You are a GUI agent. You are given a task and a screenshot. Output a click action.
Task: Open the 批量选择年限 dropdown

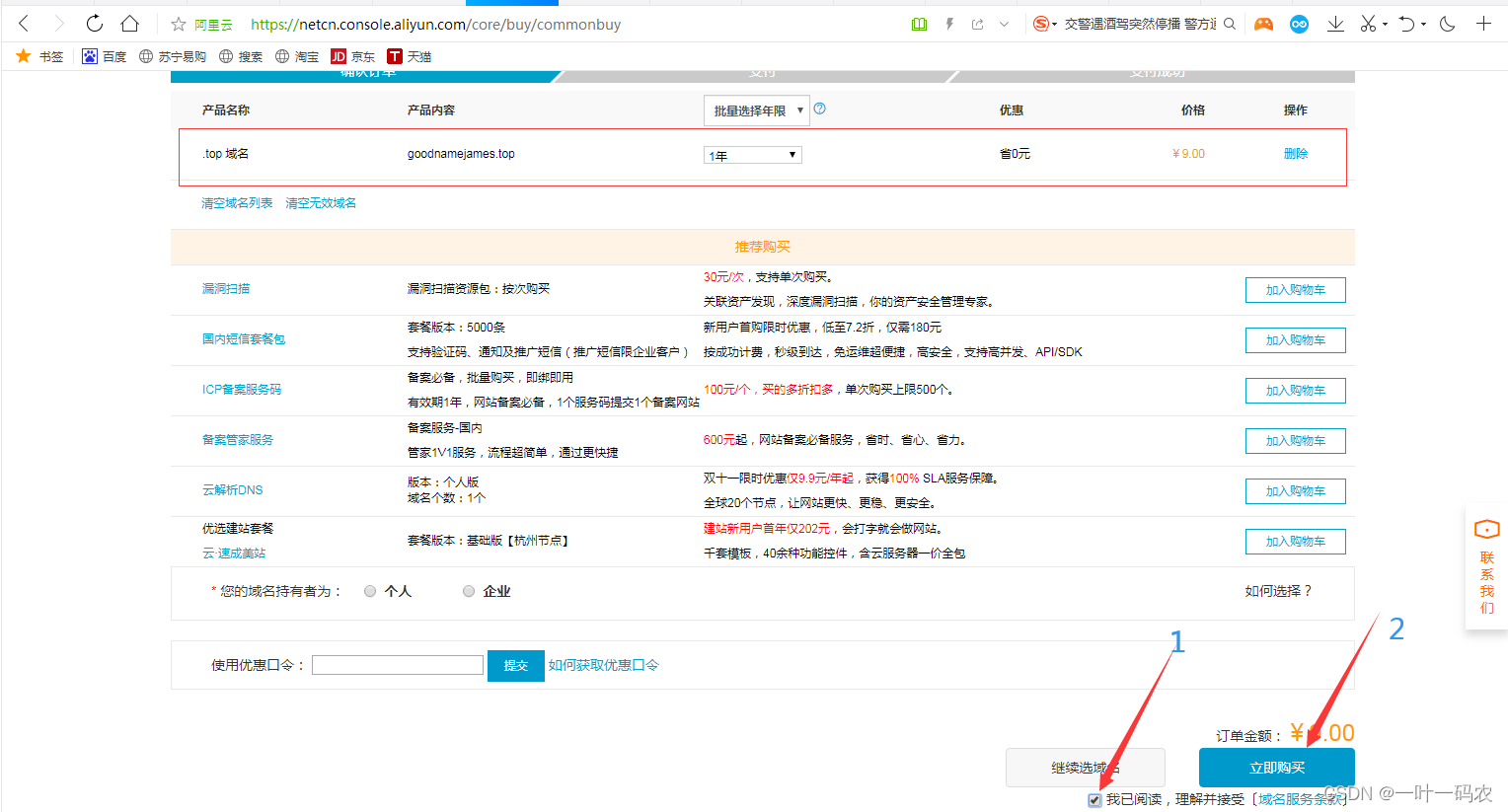(757, 111)
